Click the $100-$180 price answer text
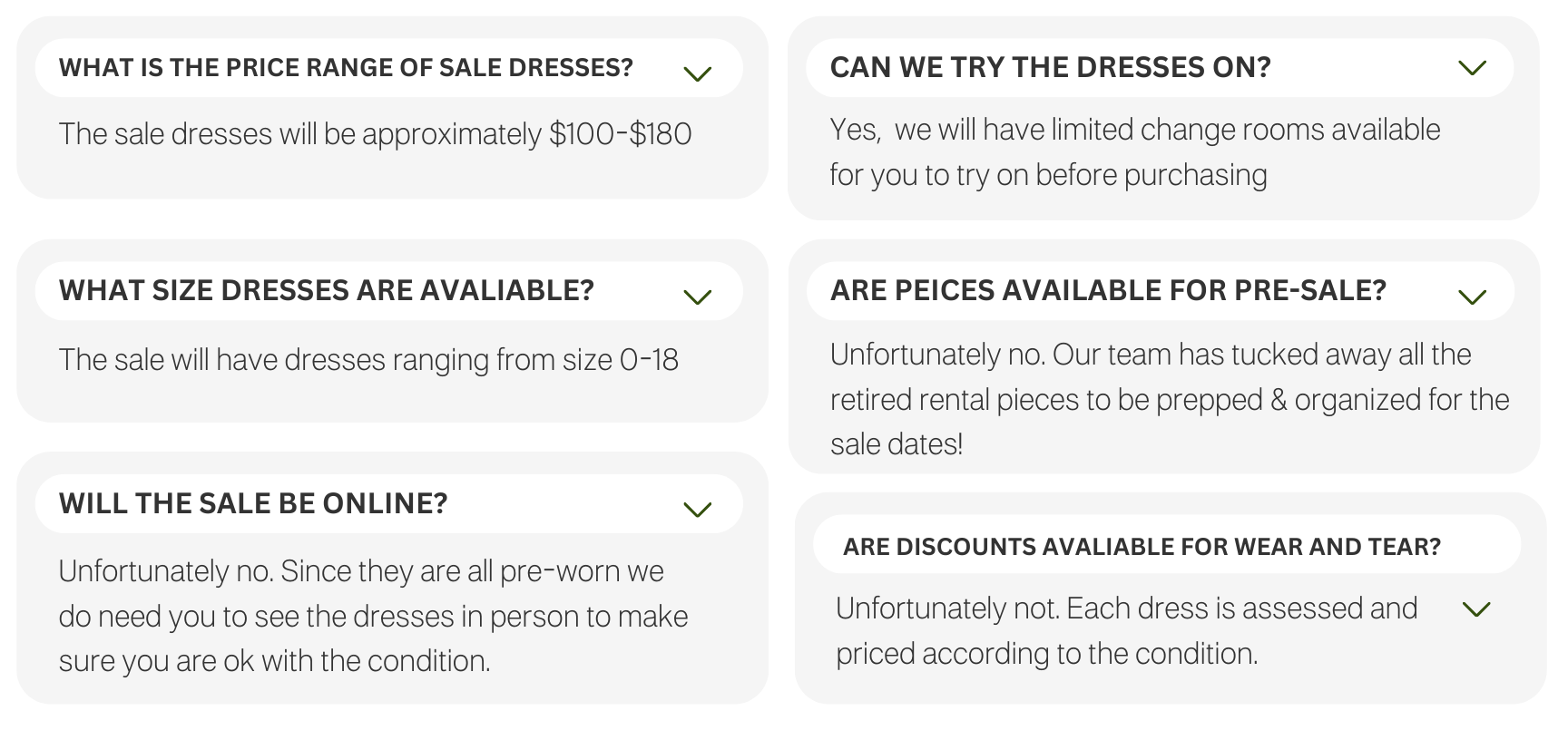The width and height of the screenshot is (1568, 730). tap(376, 134)
